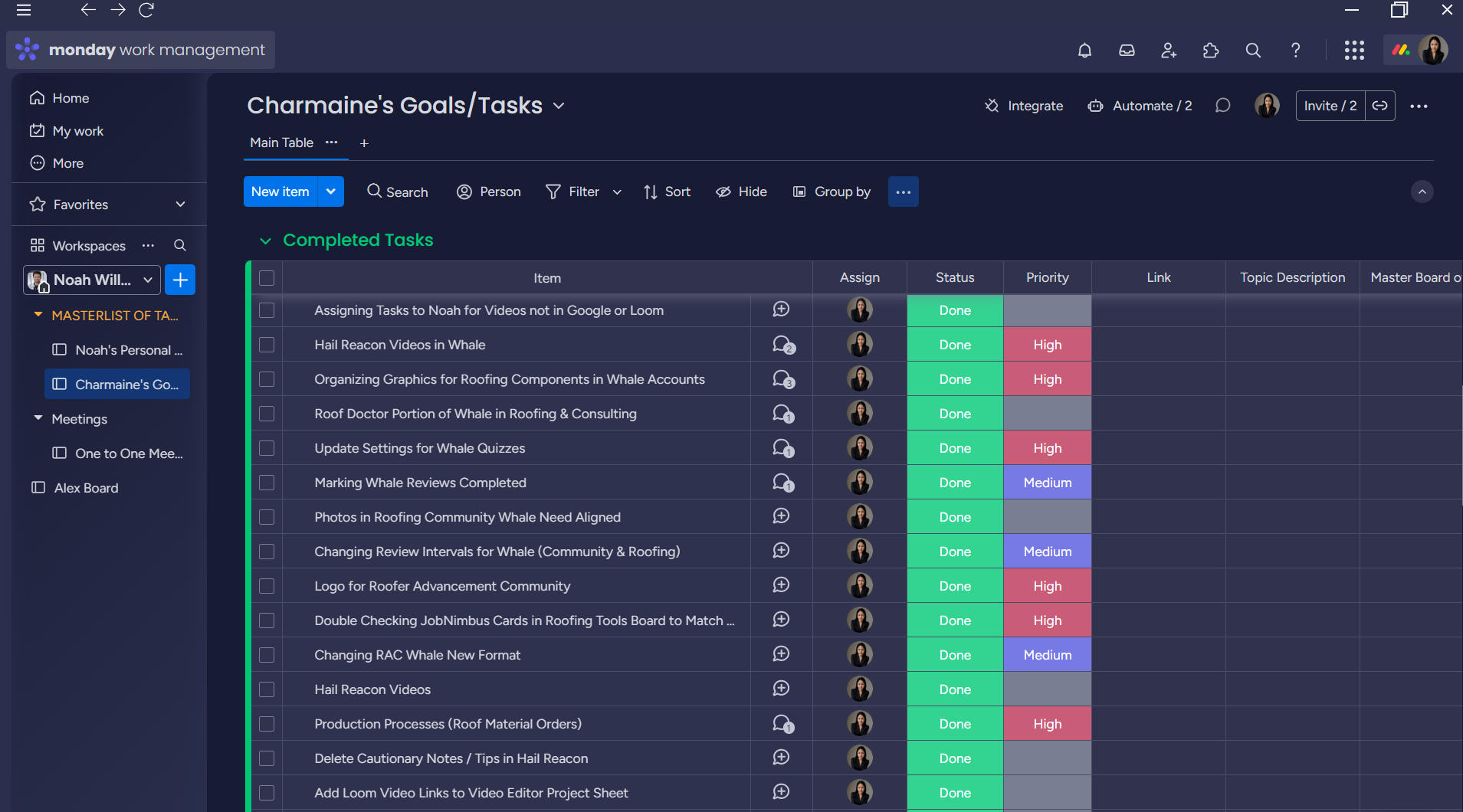Add a new view tab with plus

coord(364,143)
